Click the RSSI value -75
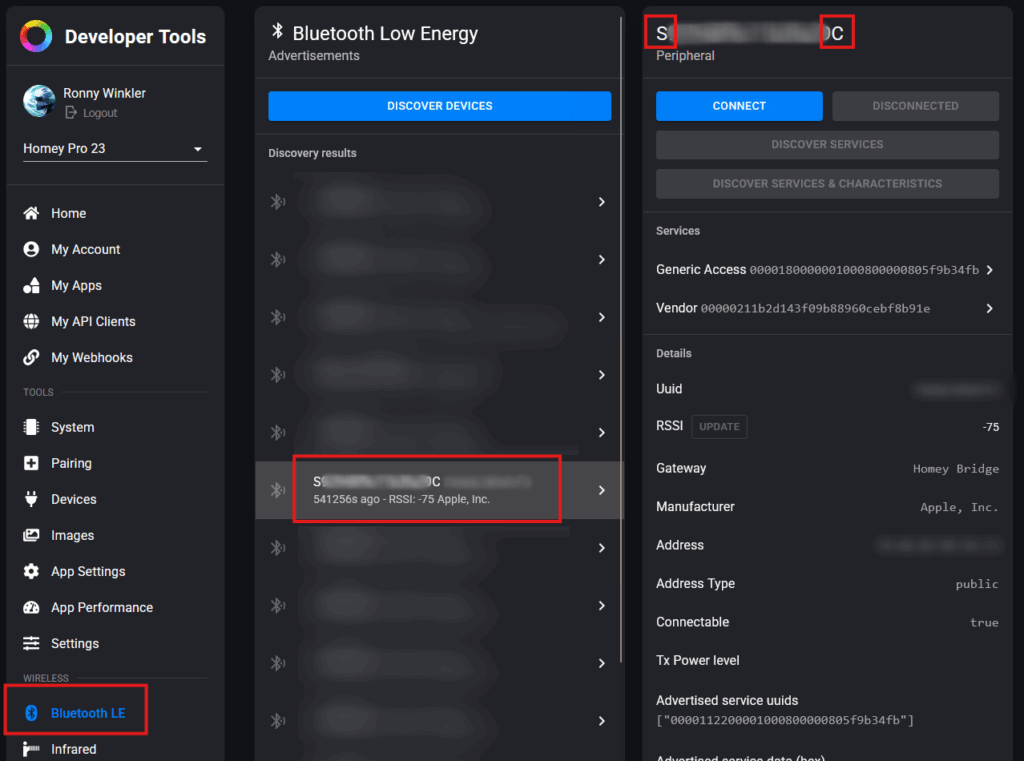Viewport: 1024px width, 761px height. (991, 427)
